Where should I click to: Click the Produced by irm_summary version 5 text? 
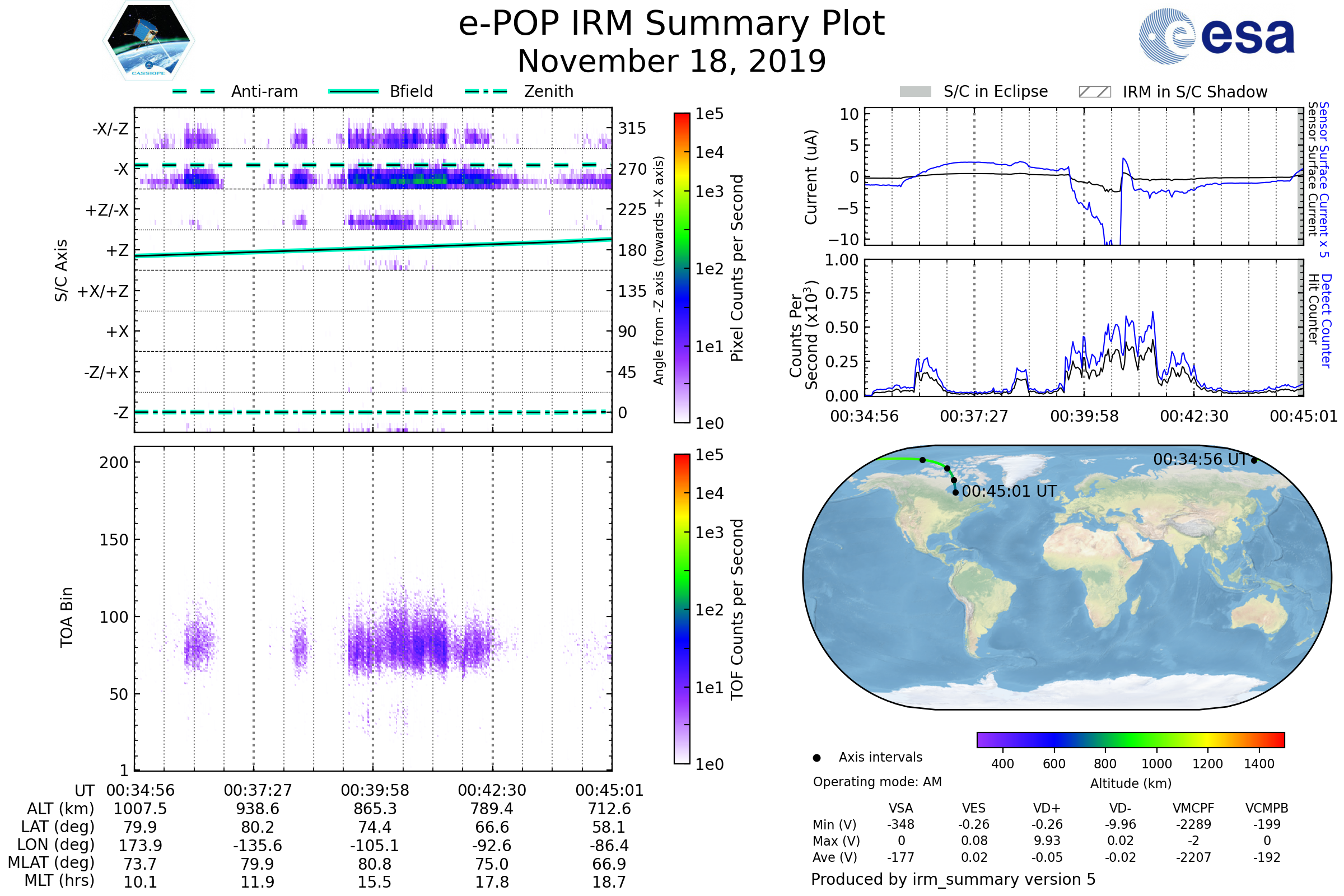pyautogui.click(x=953, y=879)
